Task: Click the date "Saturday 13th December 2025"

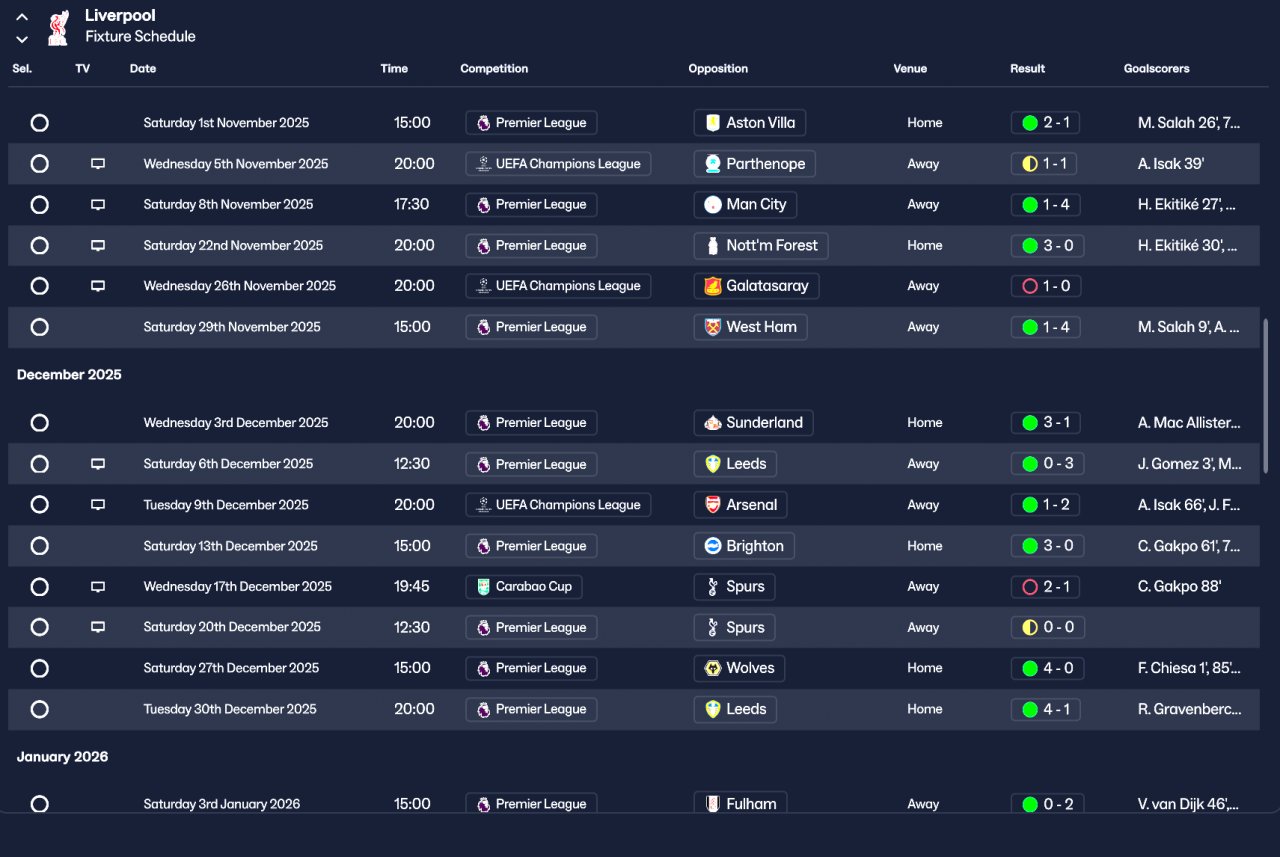Action: (x=230, y=546)
